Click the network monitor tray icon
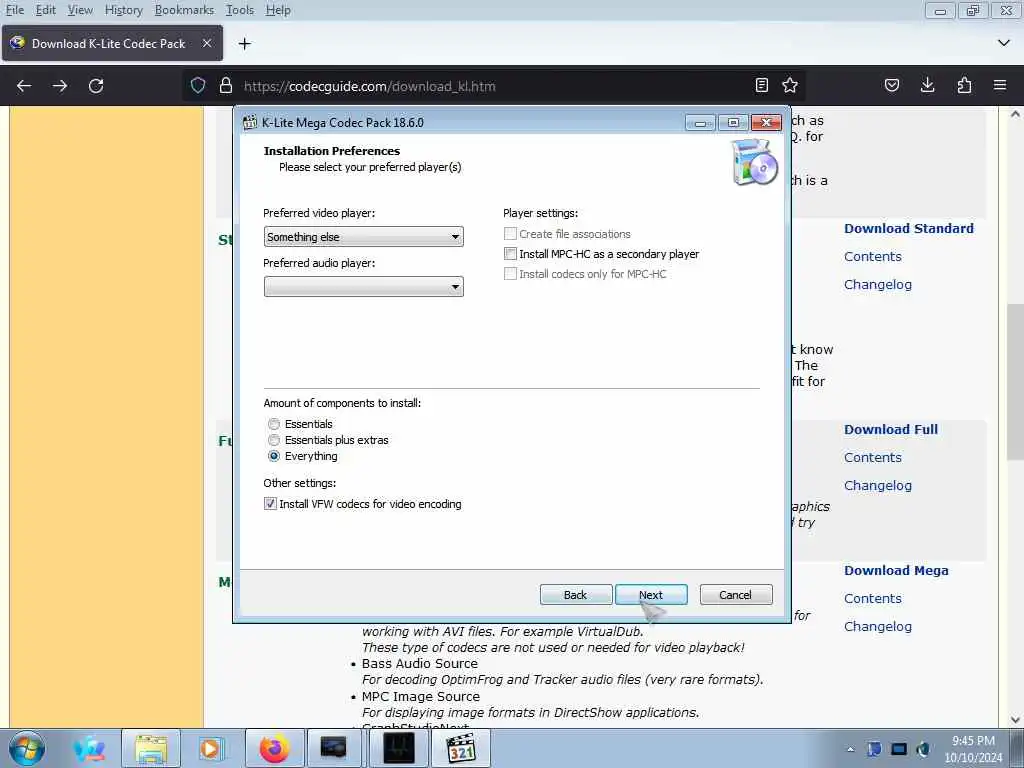The width and height of the screenshot is (1024, 768). 899,749
